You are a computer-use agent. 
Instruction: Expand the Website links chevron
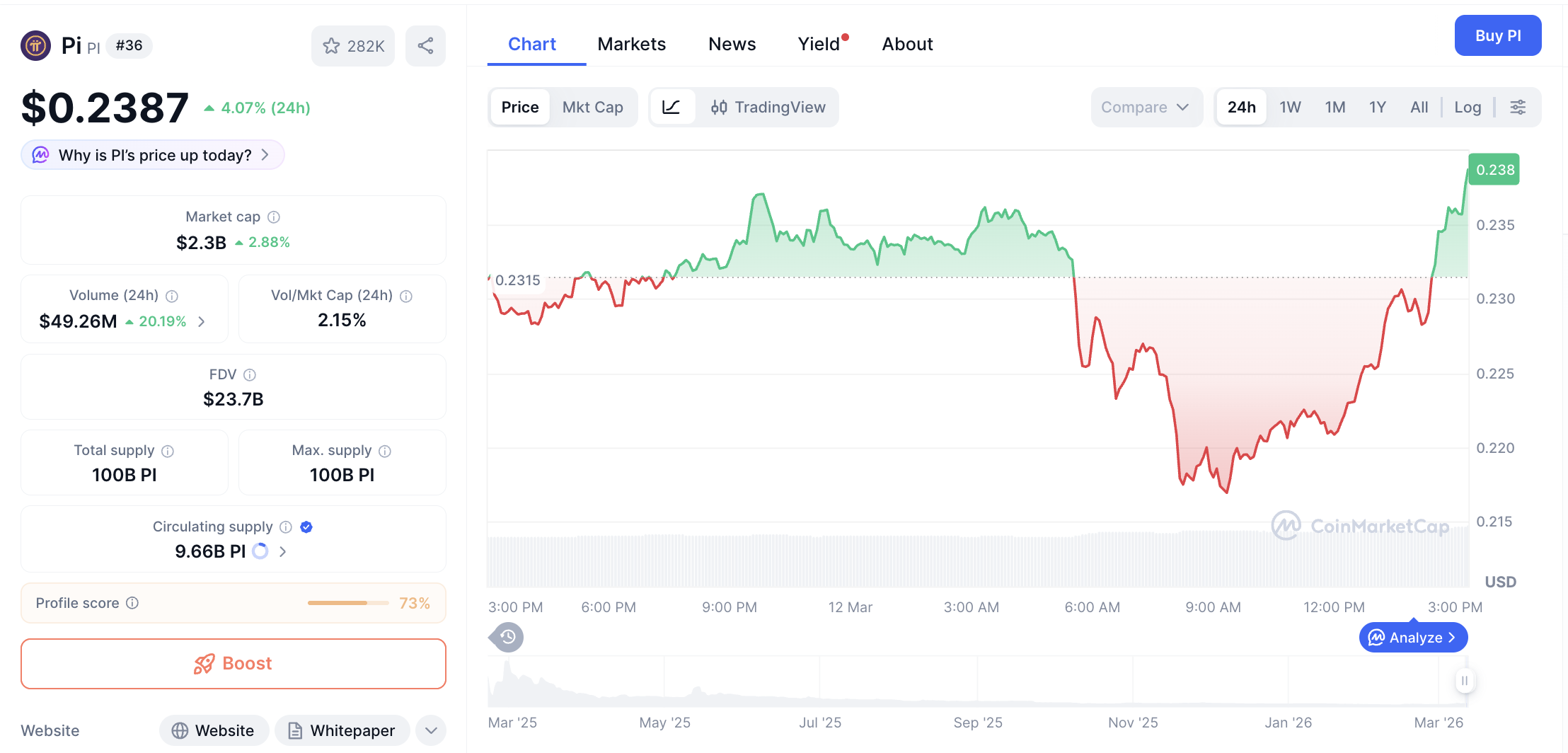tap(430, 730)
